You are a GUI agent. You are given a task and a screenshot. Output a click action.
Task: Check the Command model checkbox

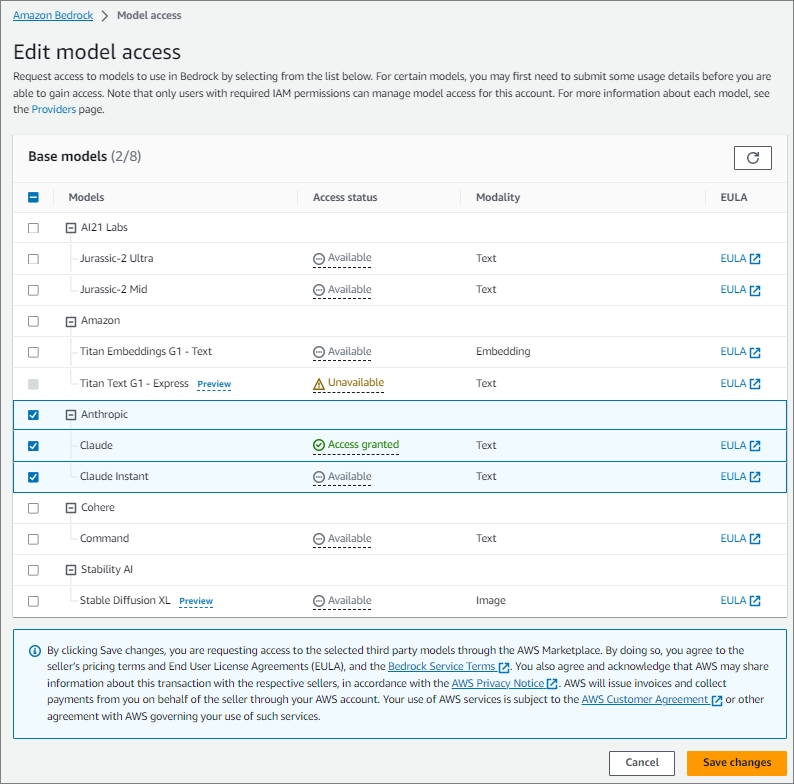point(33,539)
